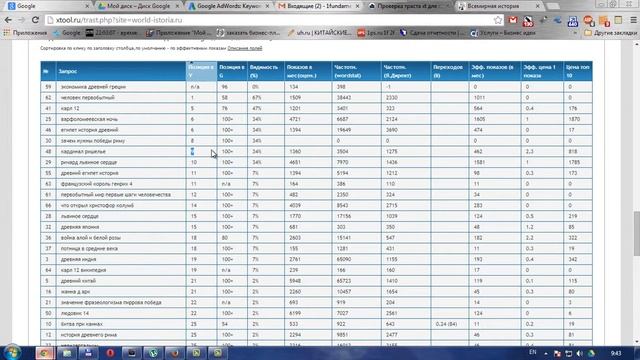
Task: Open the заказать бизнес-пл... bookmark
Action: [x=248, y=33]
